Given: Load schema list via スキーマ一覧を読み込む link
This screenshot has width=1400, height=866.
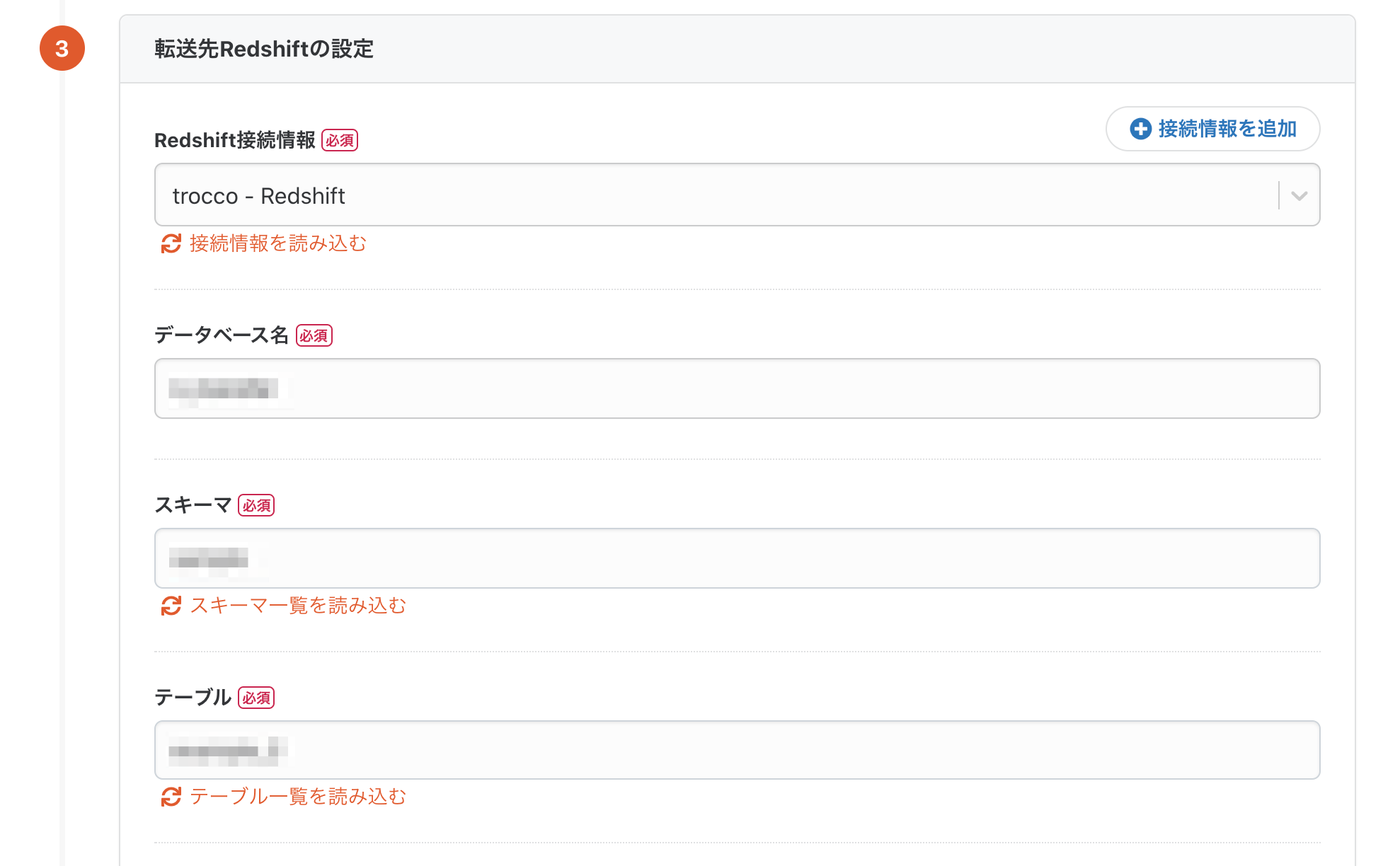Looking at the screenshot, I should [298, 606].
